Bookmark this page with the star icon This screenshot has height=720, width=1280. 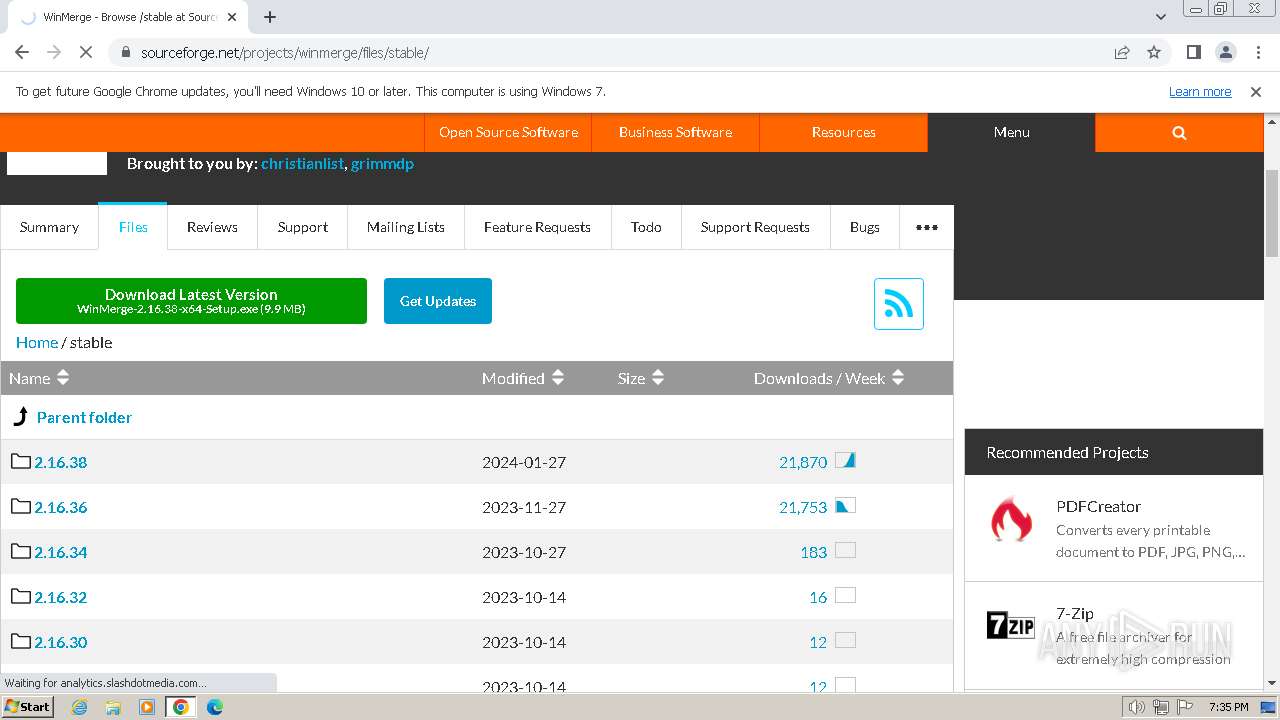click(x=1154, y=52)
